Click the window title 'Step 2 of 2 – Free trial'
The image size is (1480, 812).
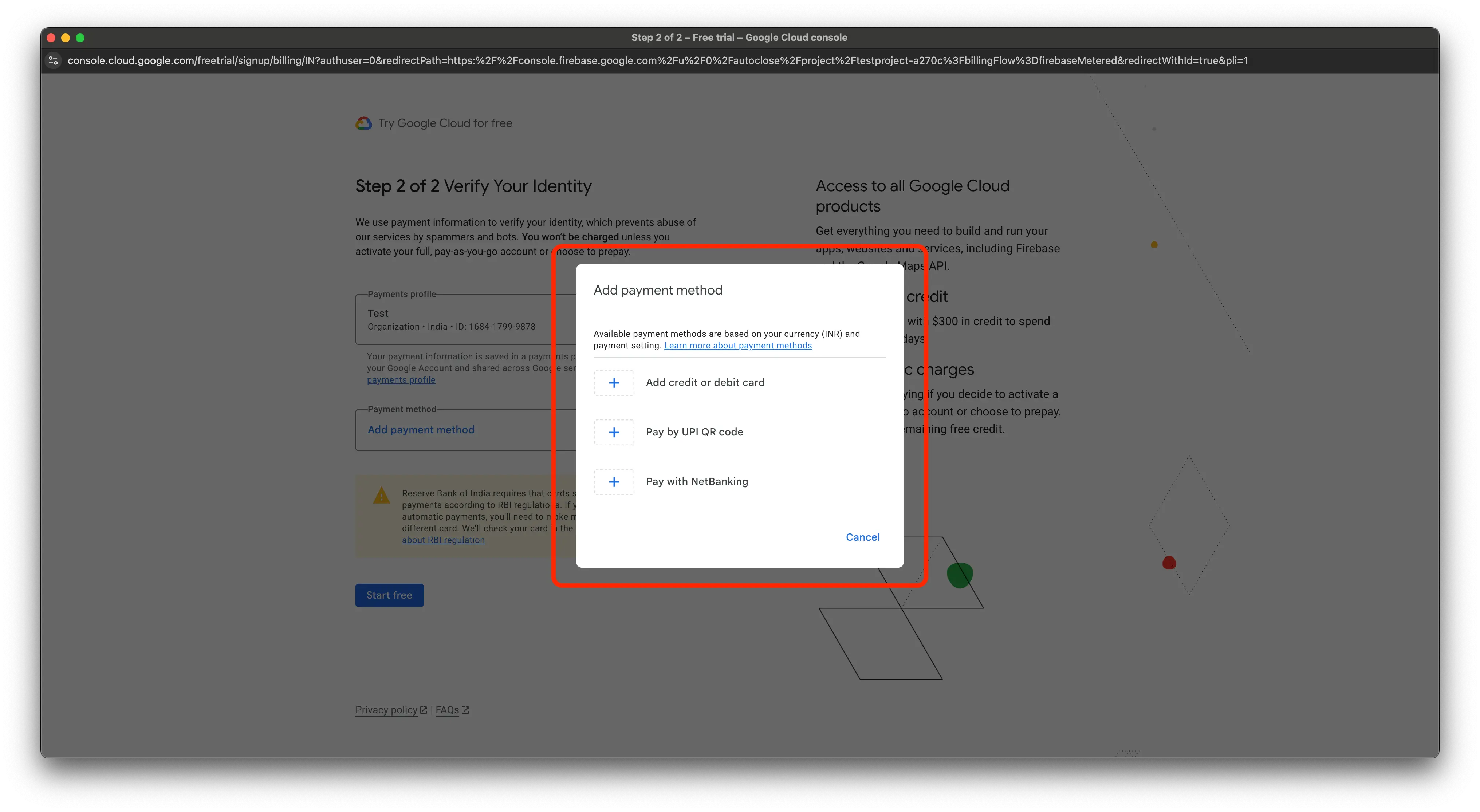(x=739, y=38)
